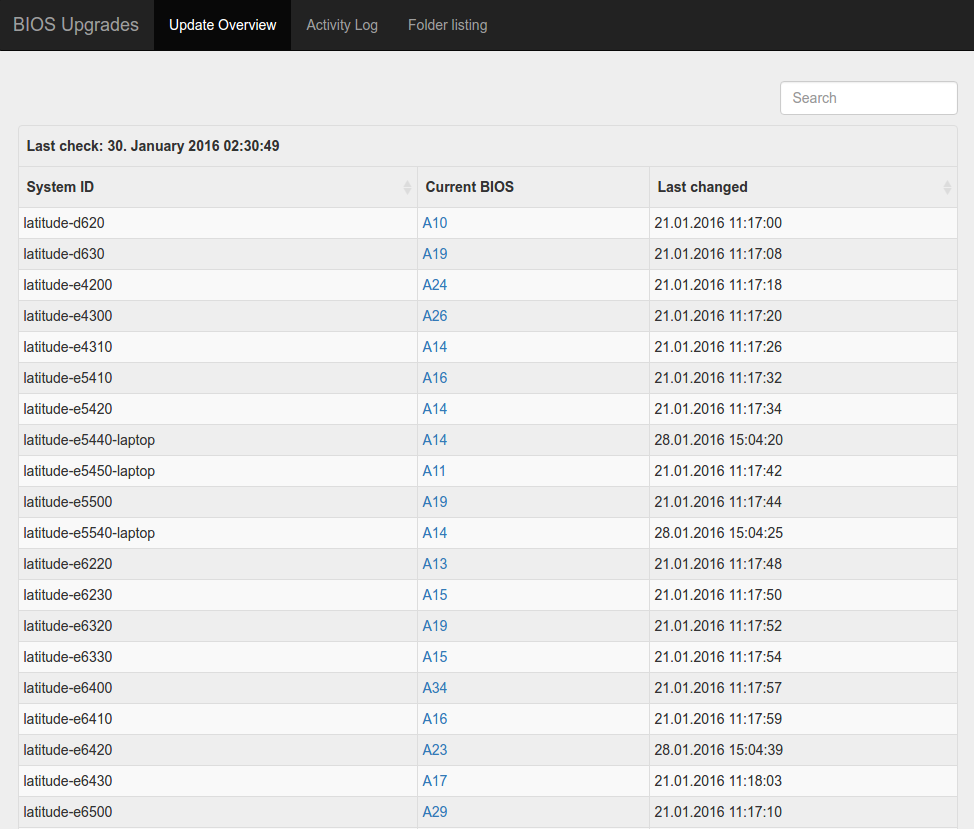Open BIOS link A15 for latitude-e6230
The image size is (974, 829).
tap(435, 595)
